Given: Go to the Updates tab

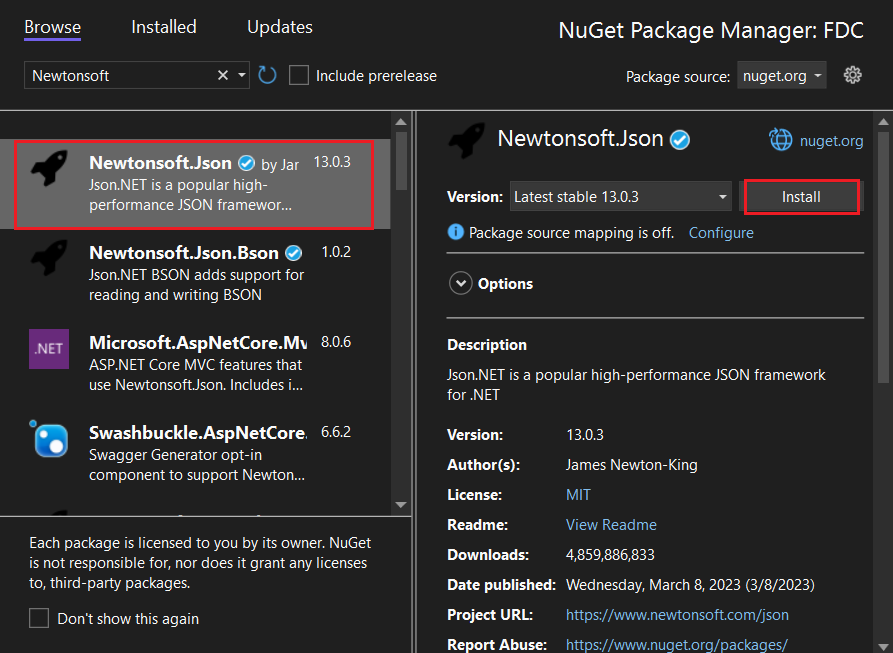Looking at the screenshot, I should coord(280,27).
